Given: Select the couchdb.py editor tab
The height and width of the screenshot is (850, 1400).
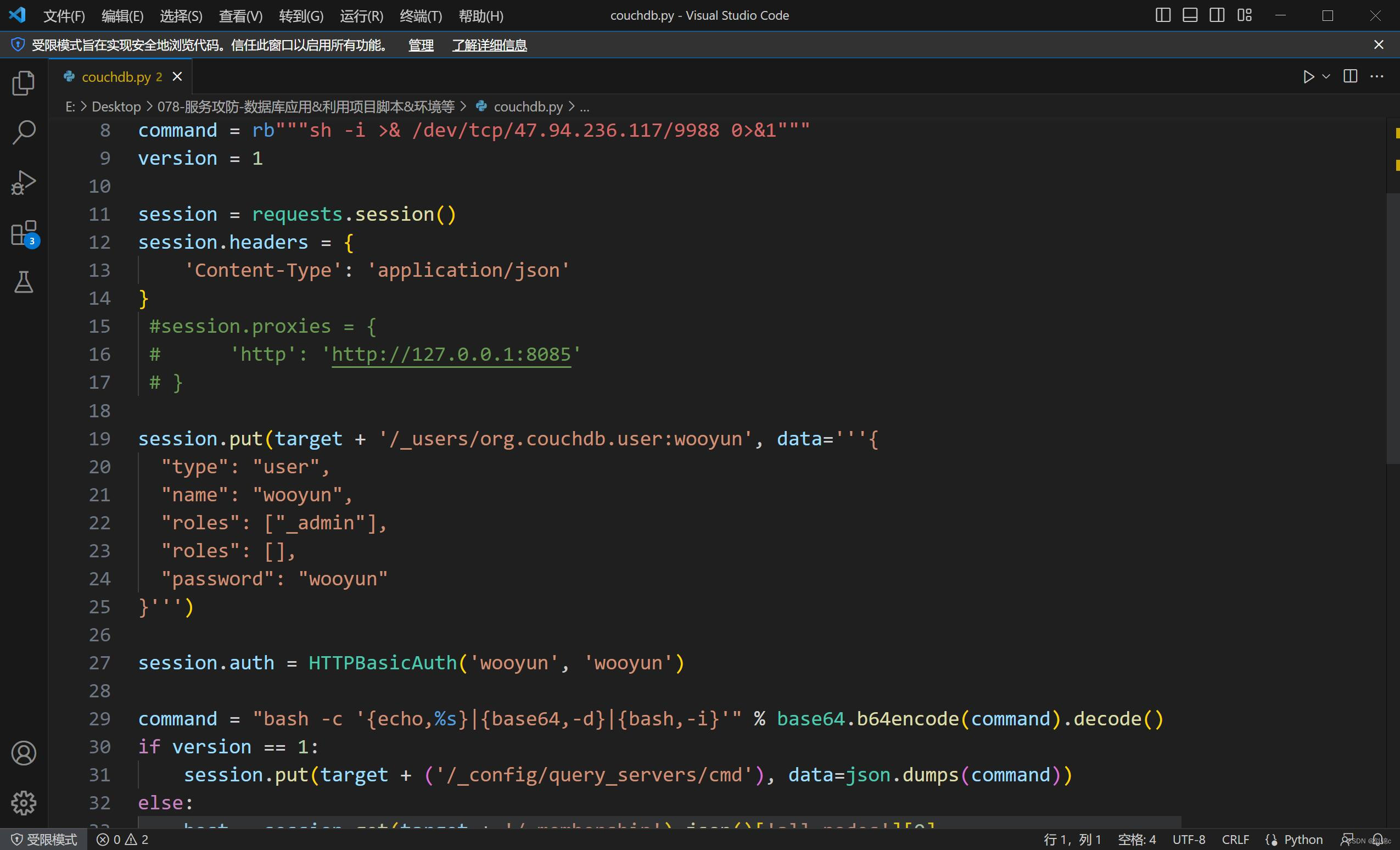Looking at the screenshot, I should click(116, 77).
